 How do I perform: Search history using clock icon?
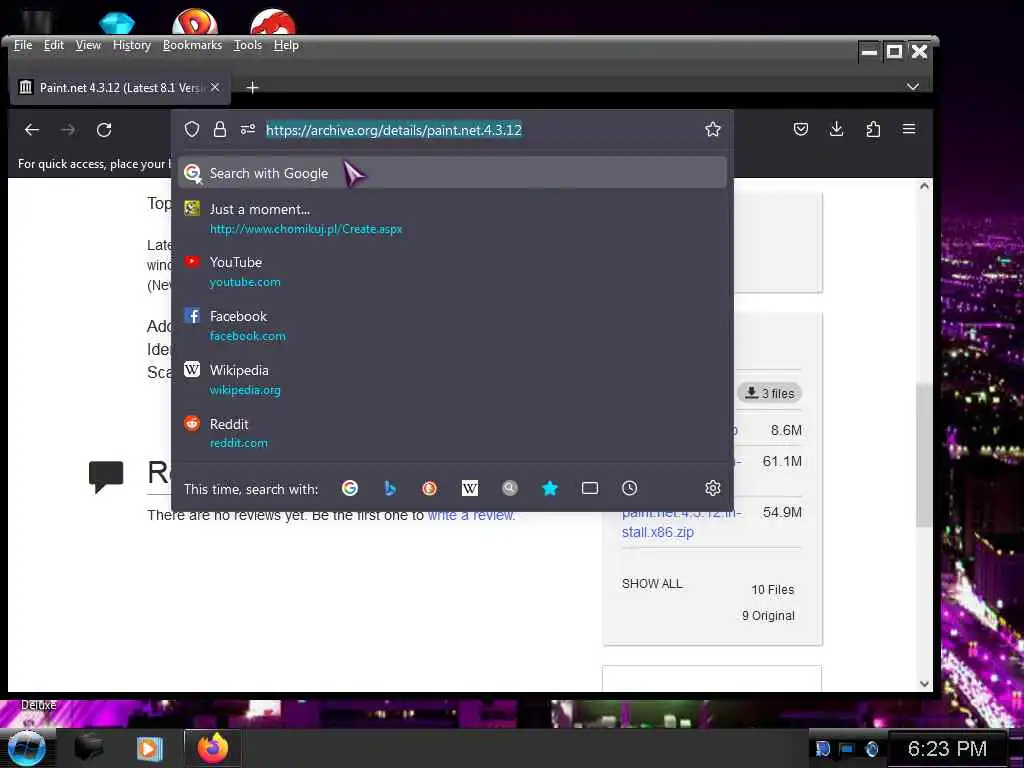[x=630, y=488]
